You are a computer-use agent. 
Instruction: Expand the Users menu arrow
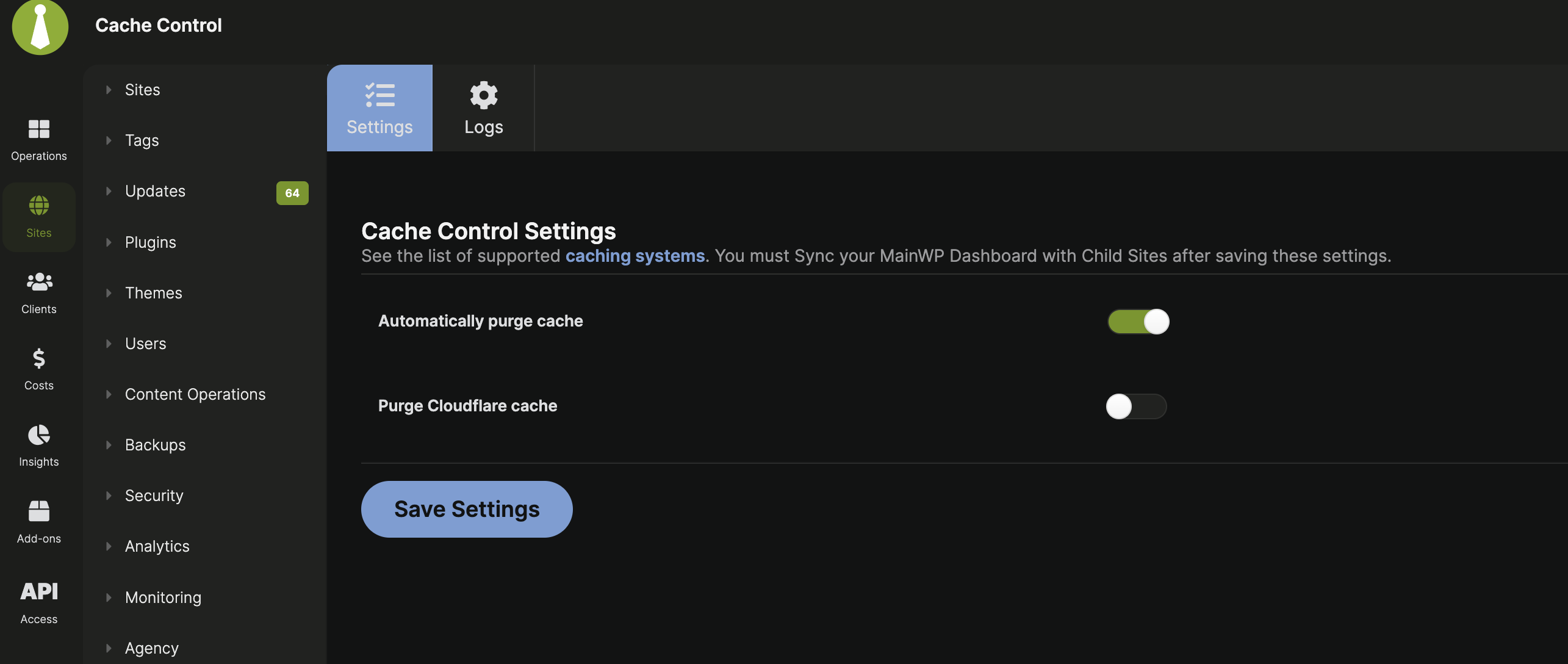point(109,344)
